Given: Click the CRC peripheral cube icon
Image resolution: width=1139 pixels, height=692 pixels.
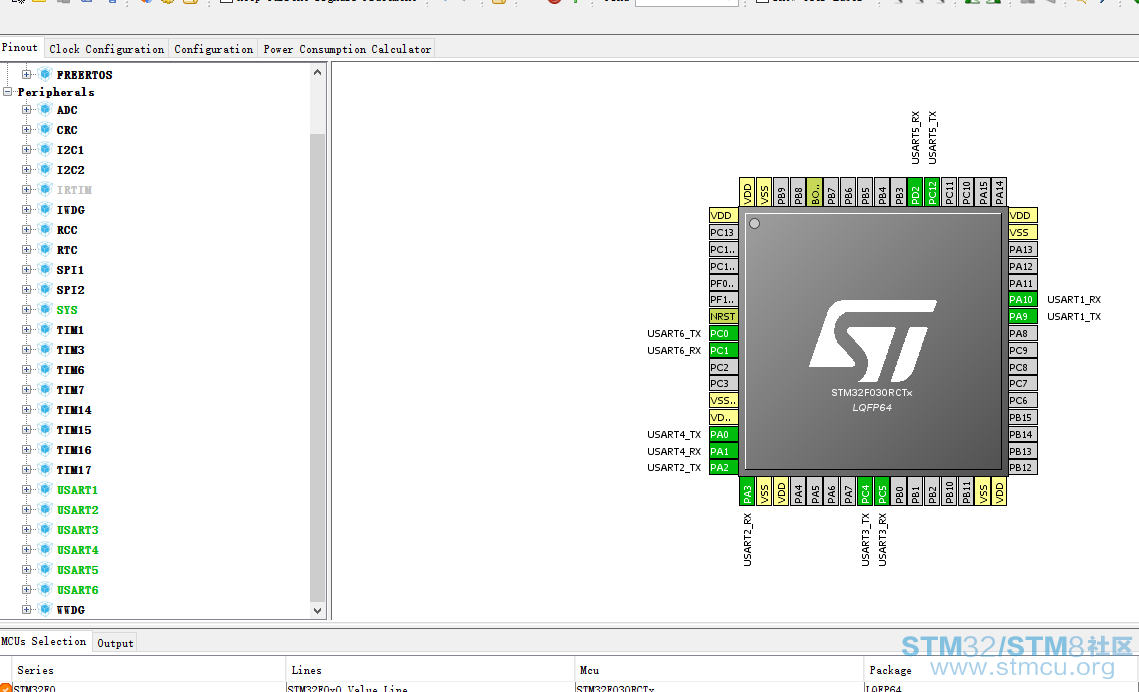Looking at the screenshot, I should pyautogui.click(x=45, y=130).
